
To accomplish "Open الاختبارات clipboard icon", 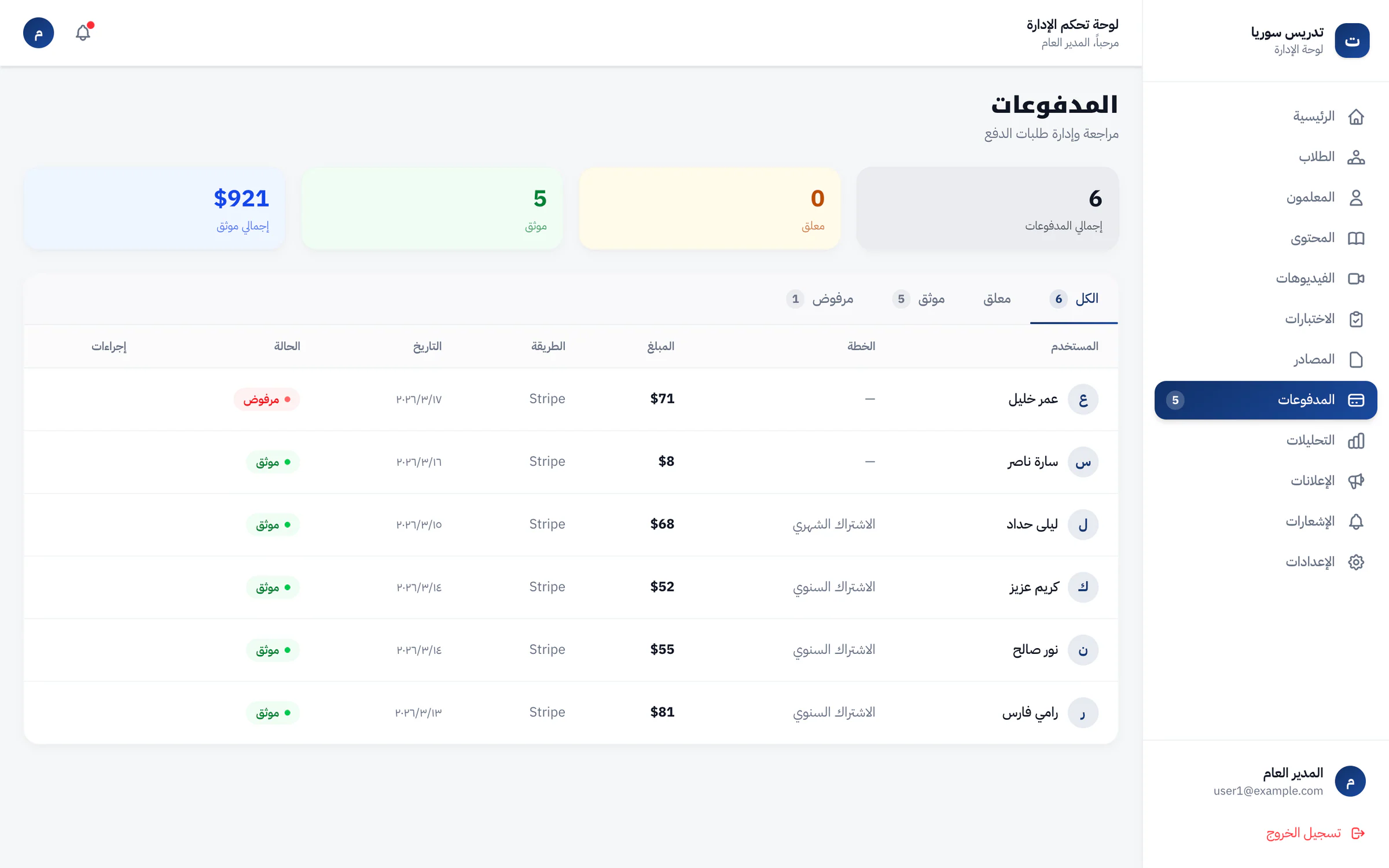I will point(1356,319).
